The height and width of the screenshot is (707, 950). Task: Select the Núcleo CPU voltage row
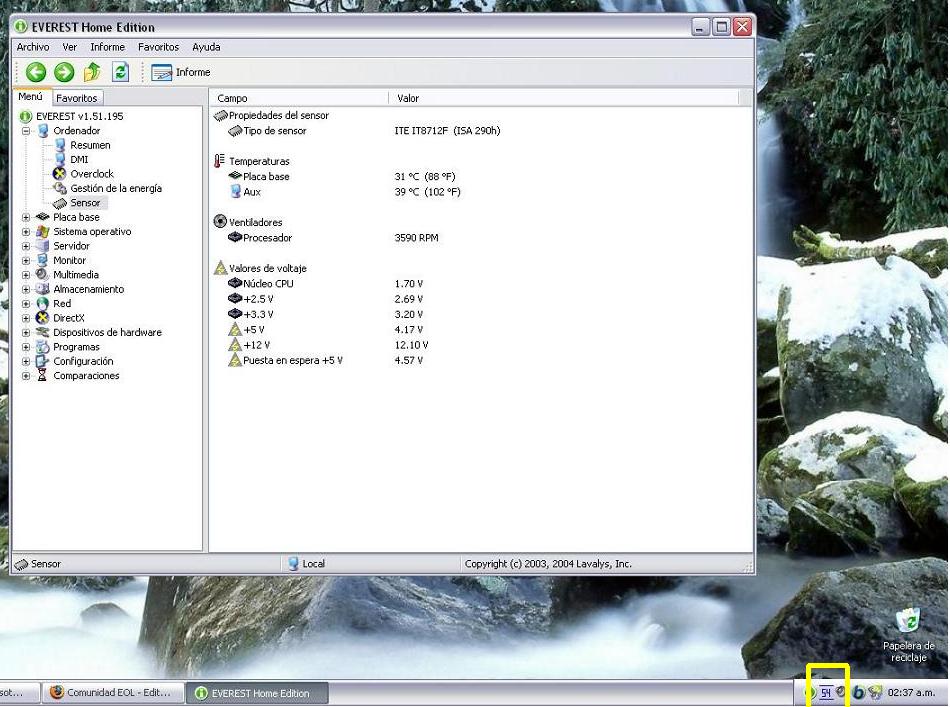[x=481, y=284]
